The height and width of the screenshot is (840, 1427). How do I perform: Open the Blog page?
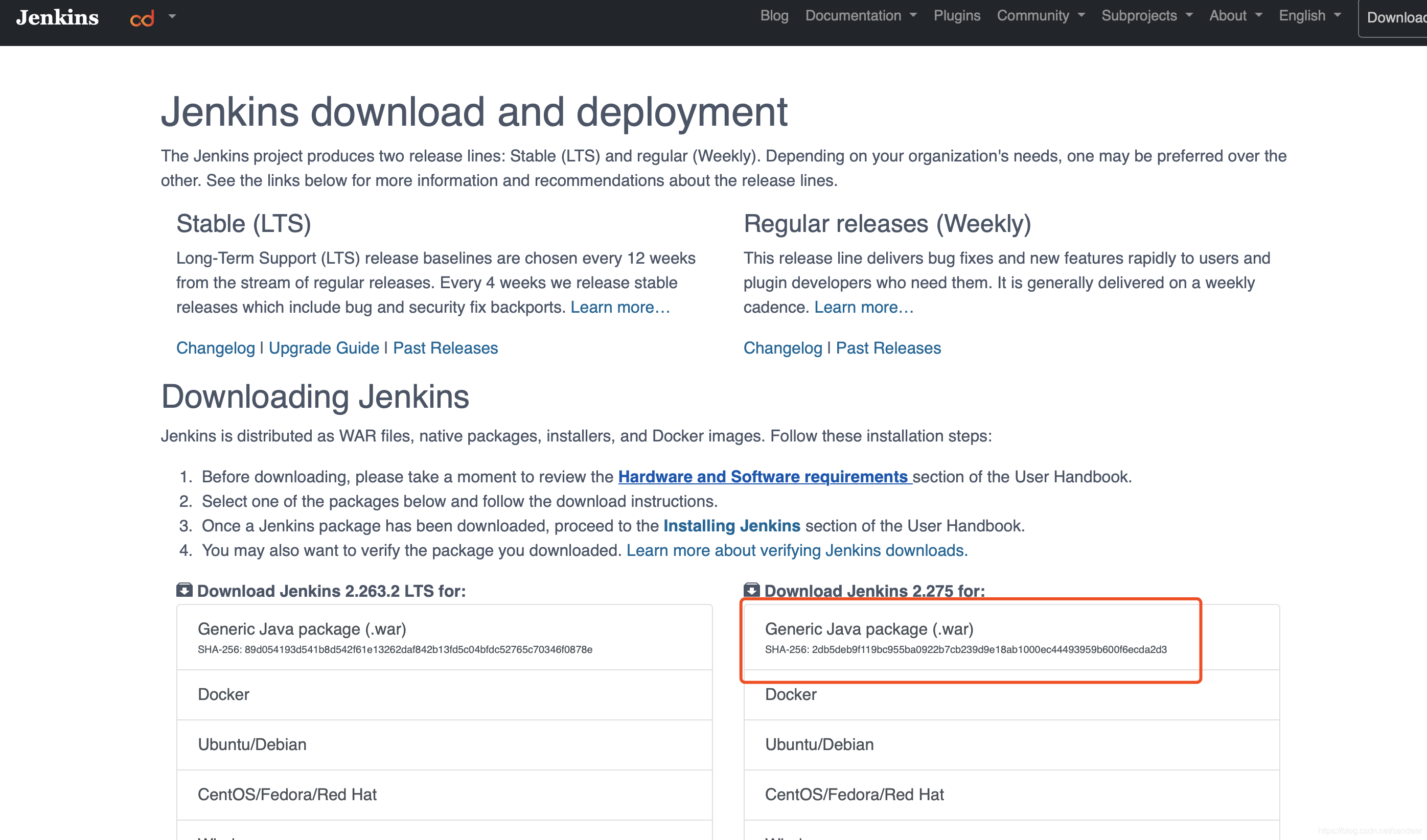point(774,16)
